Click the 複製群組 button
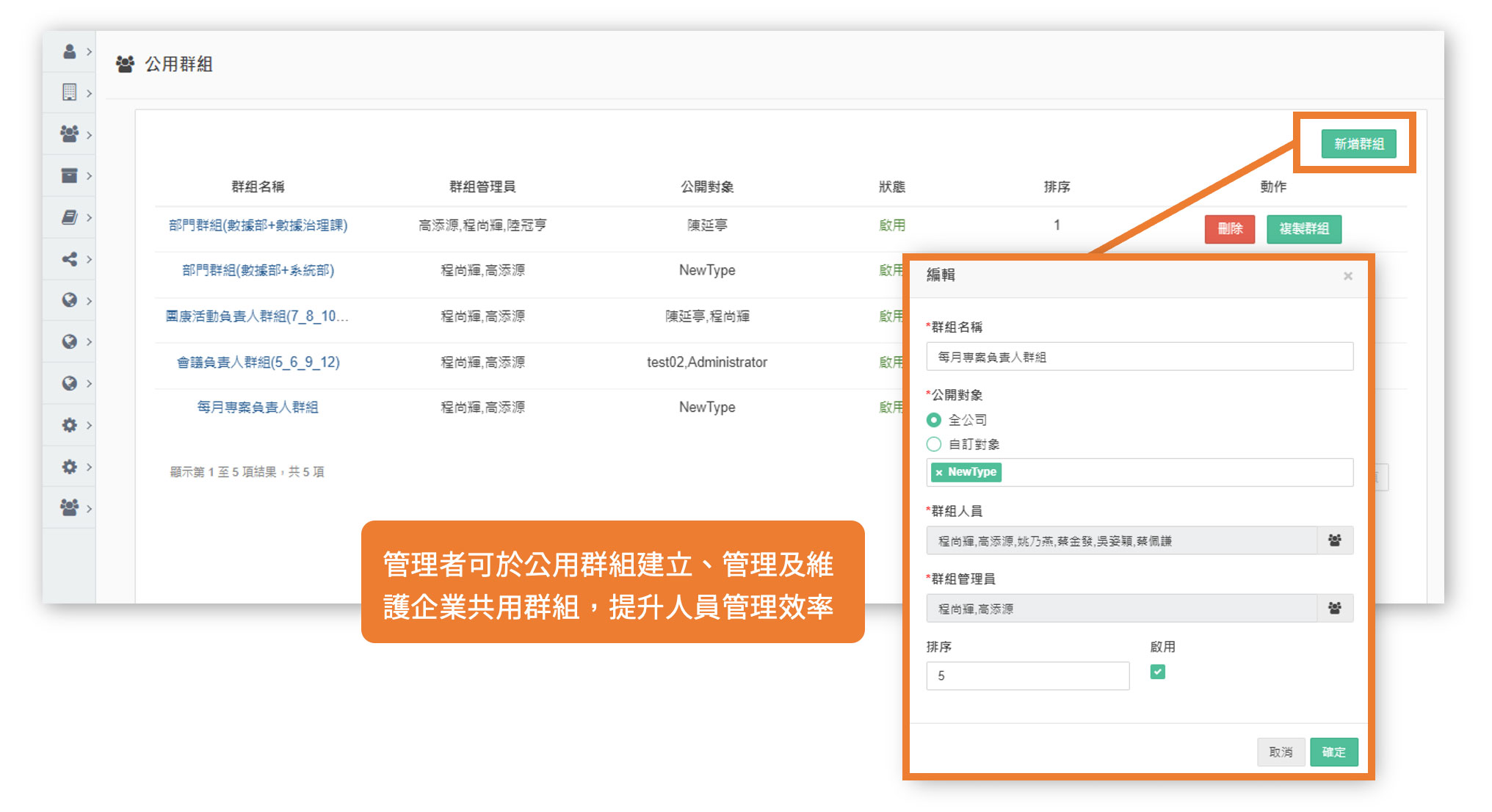 point(1304,229)
